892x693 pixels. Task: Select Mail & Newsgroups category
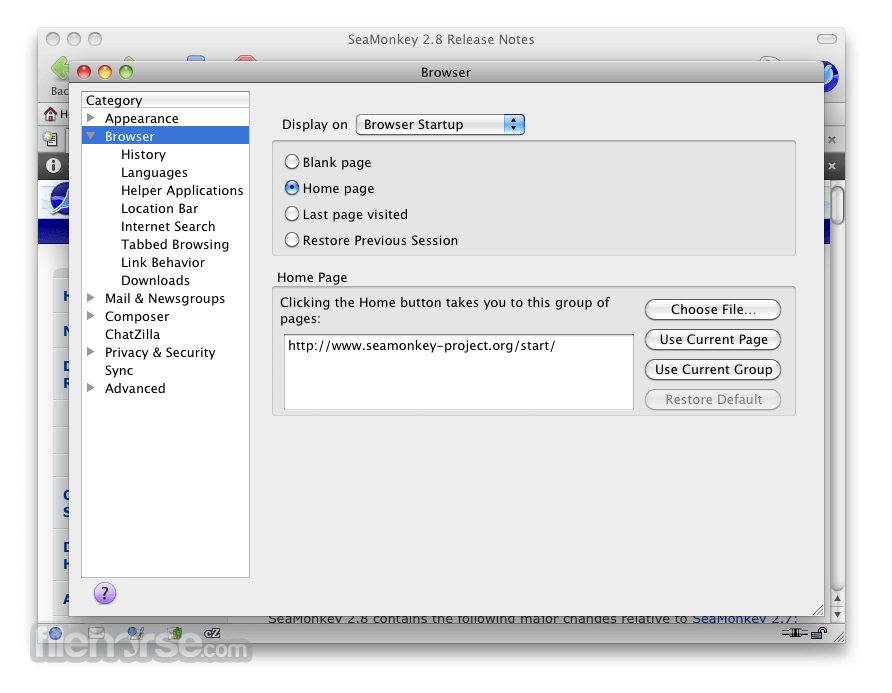tap(165, 299)
